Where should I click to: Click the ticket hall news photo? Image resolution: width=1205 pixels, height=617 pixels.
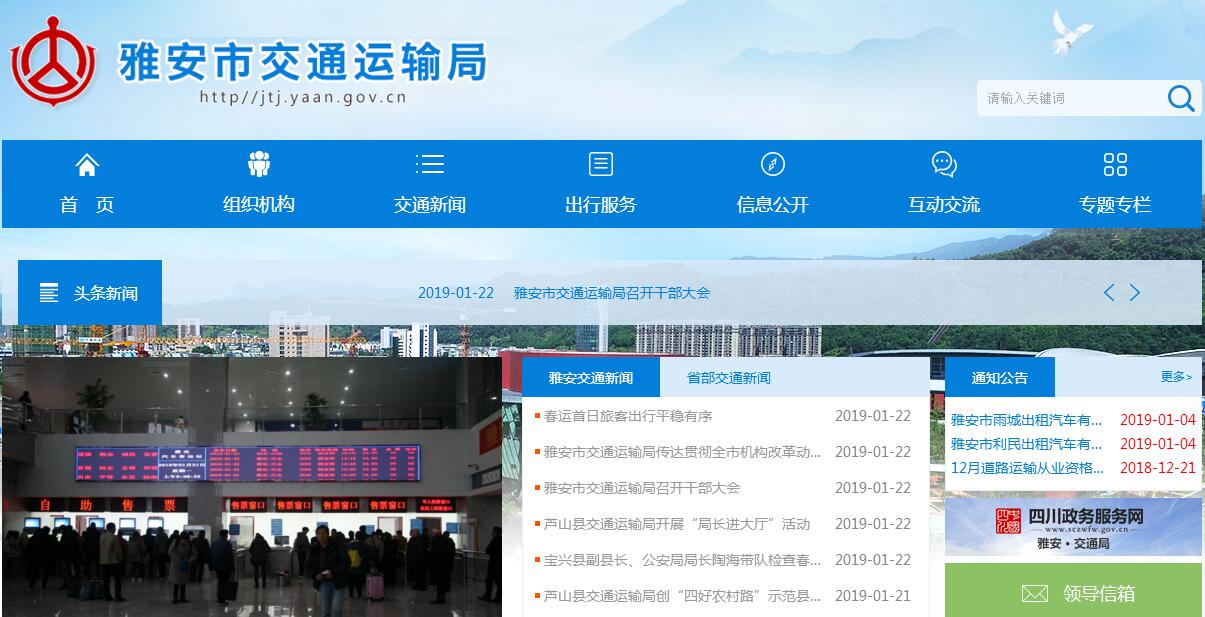click(x=252, y=487)
